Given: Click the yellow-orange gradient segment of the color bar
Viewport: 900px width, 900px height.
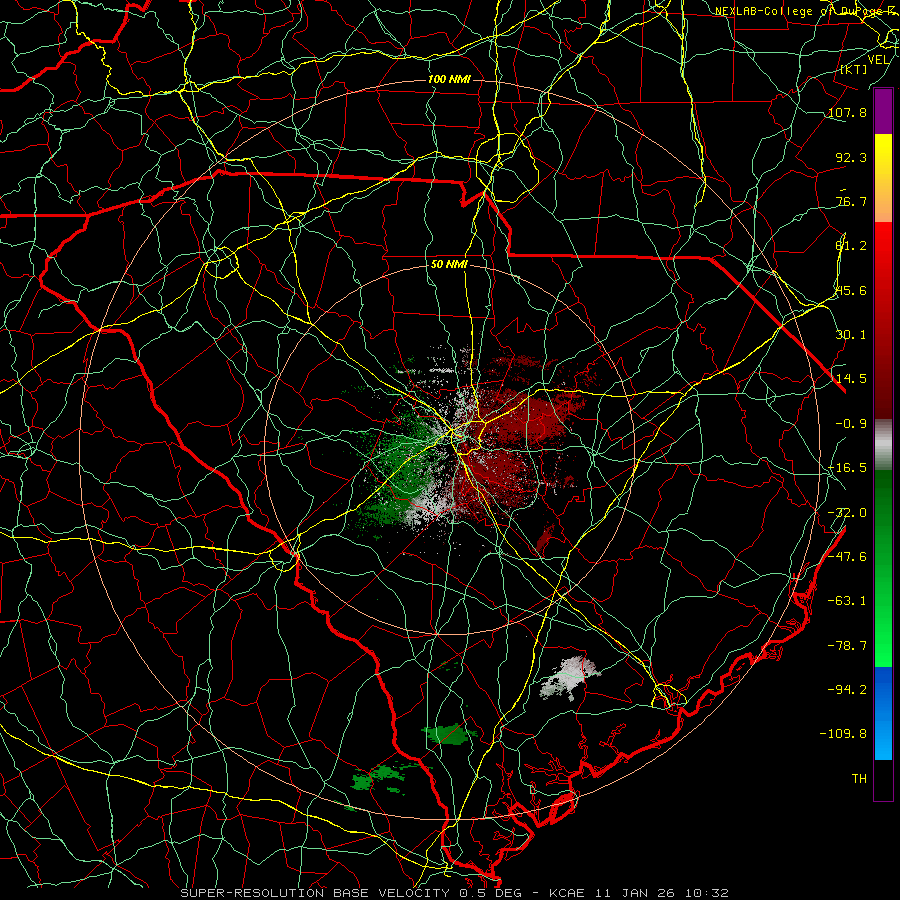Looking at the screenshot, I should pos(883,178).
